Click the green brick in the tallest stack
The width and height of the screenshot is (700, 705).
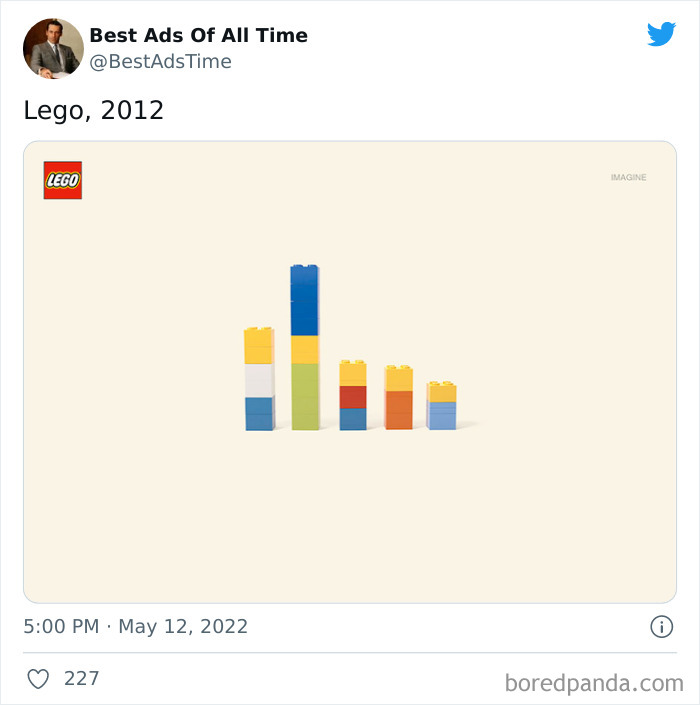coord(305,397)
